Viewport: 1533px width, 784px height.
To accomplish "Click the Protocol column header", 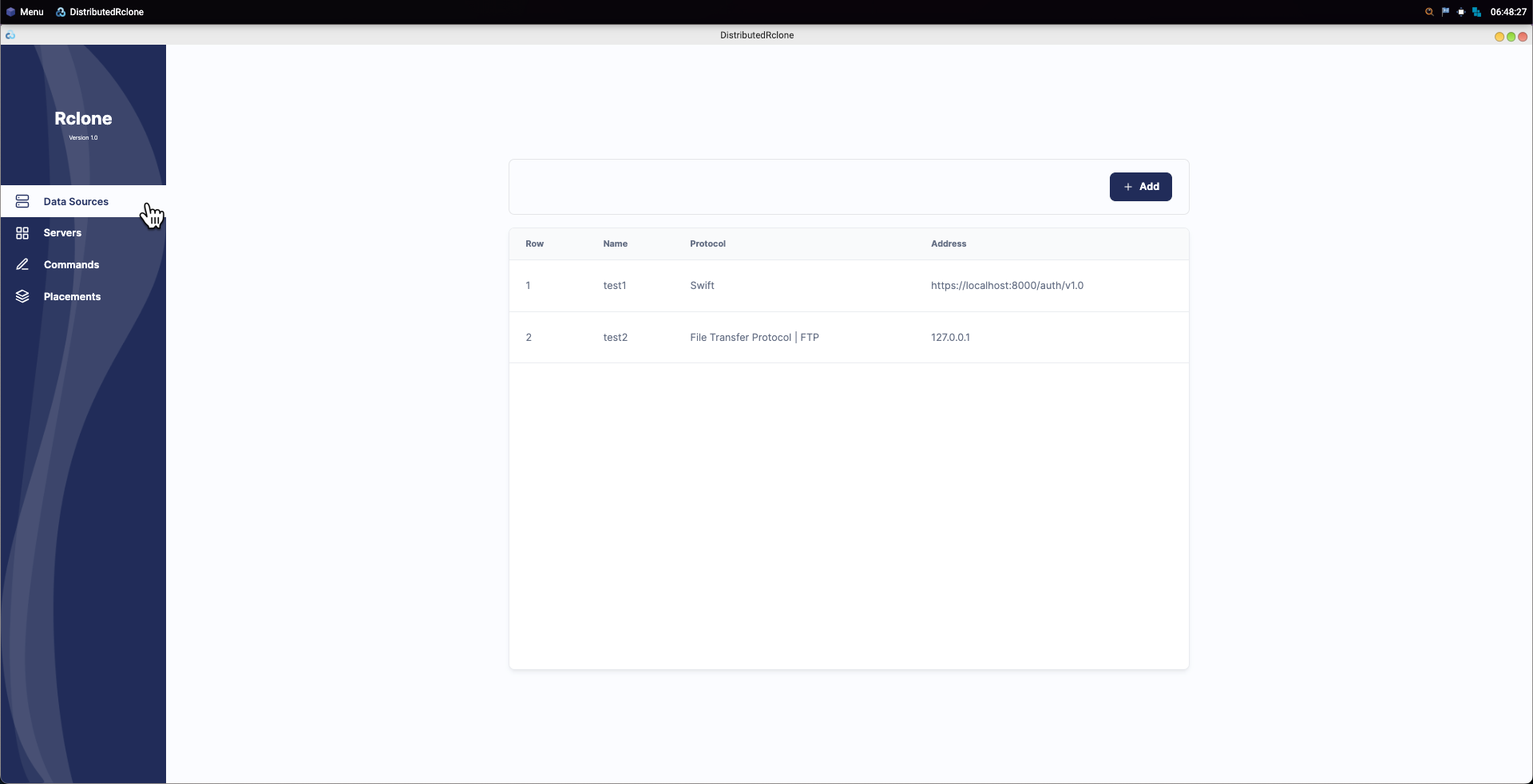I will point(707,244).
